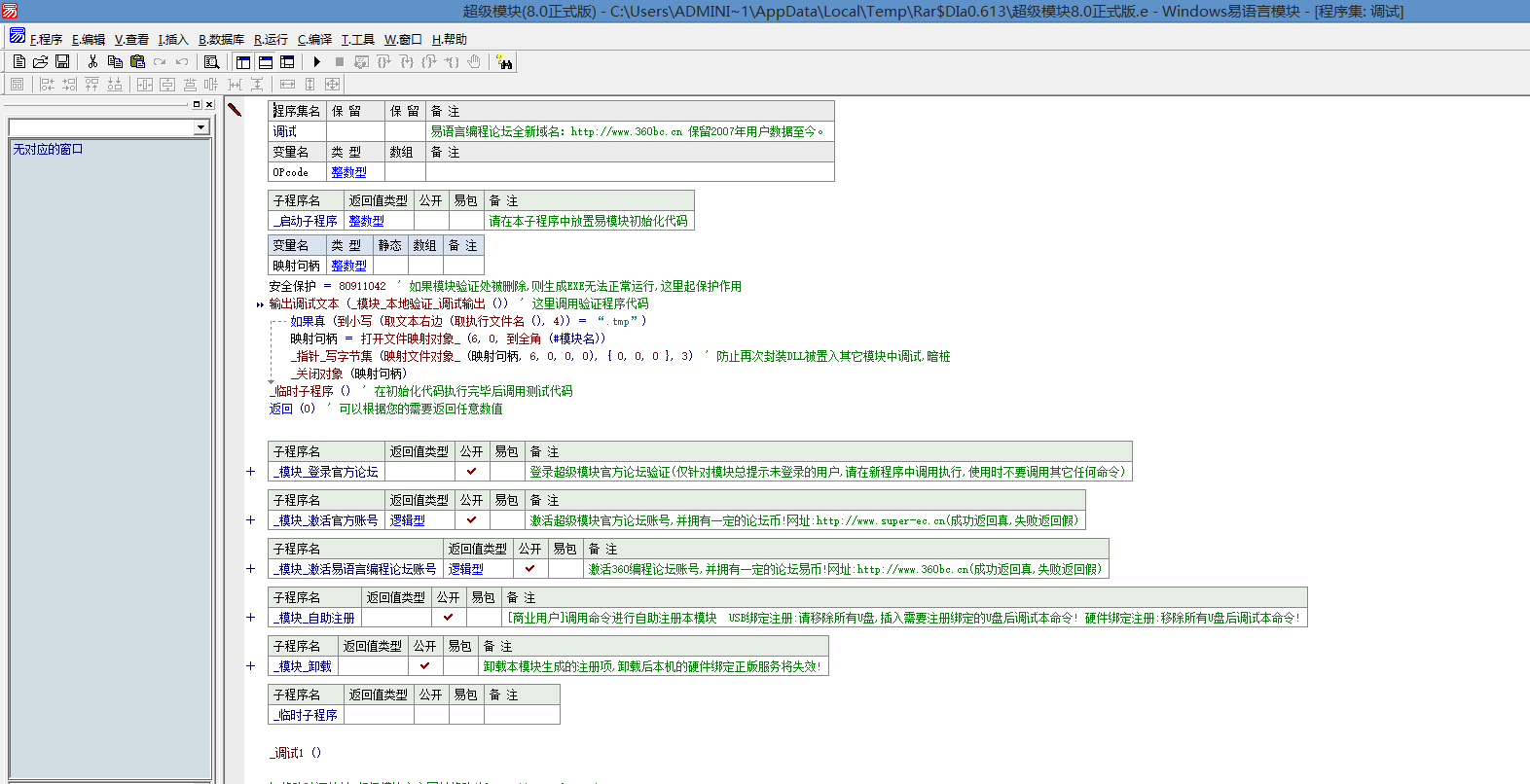
Task: Open the I.插入 menu
Action: [x=173, y=40]
